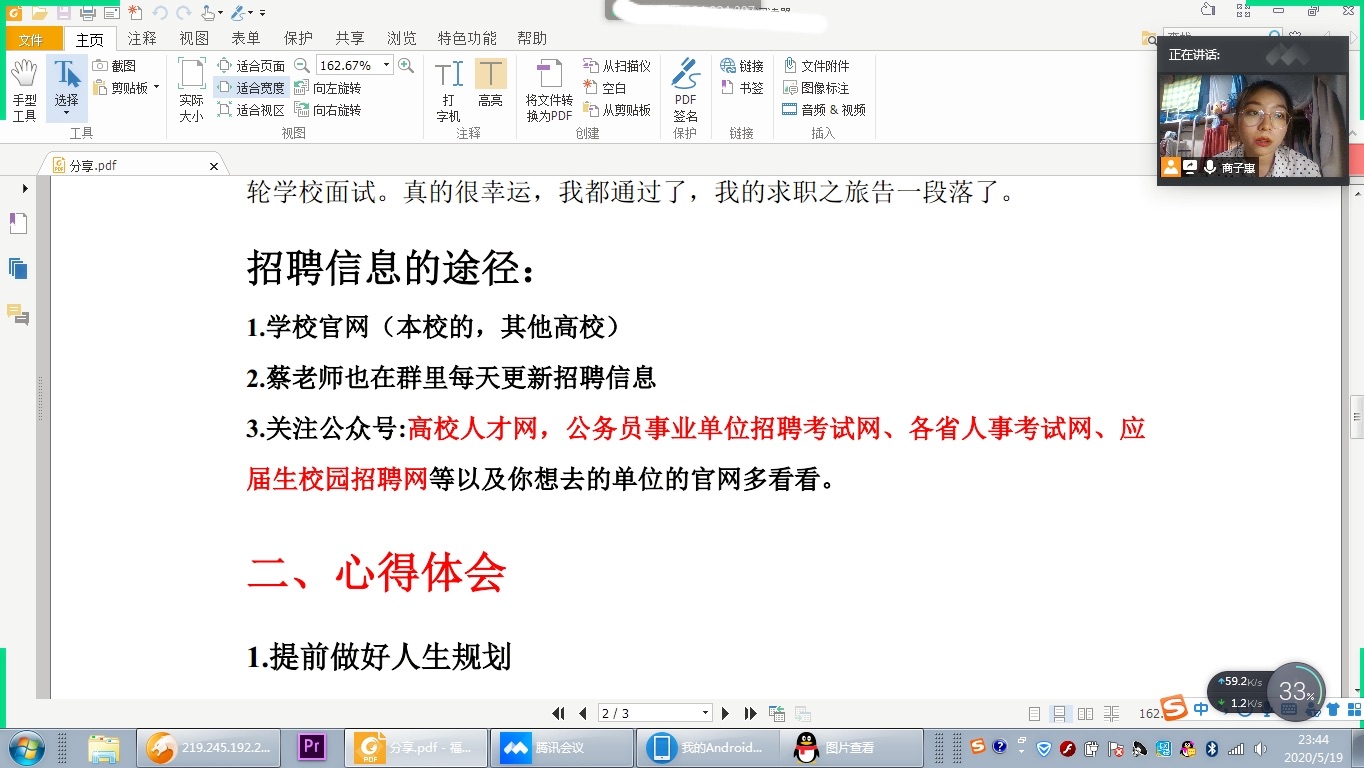This screenshot has height=768, width=1364.
Task: Switch to single page view mode
Action: [x=1033, y=712]
